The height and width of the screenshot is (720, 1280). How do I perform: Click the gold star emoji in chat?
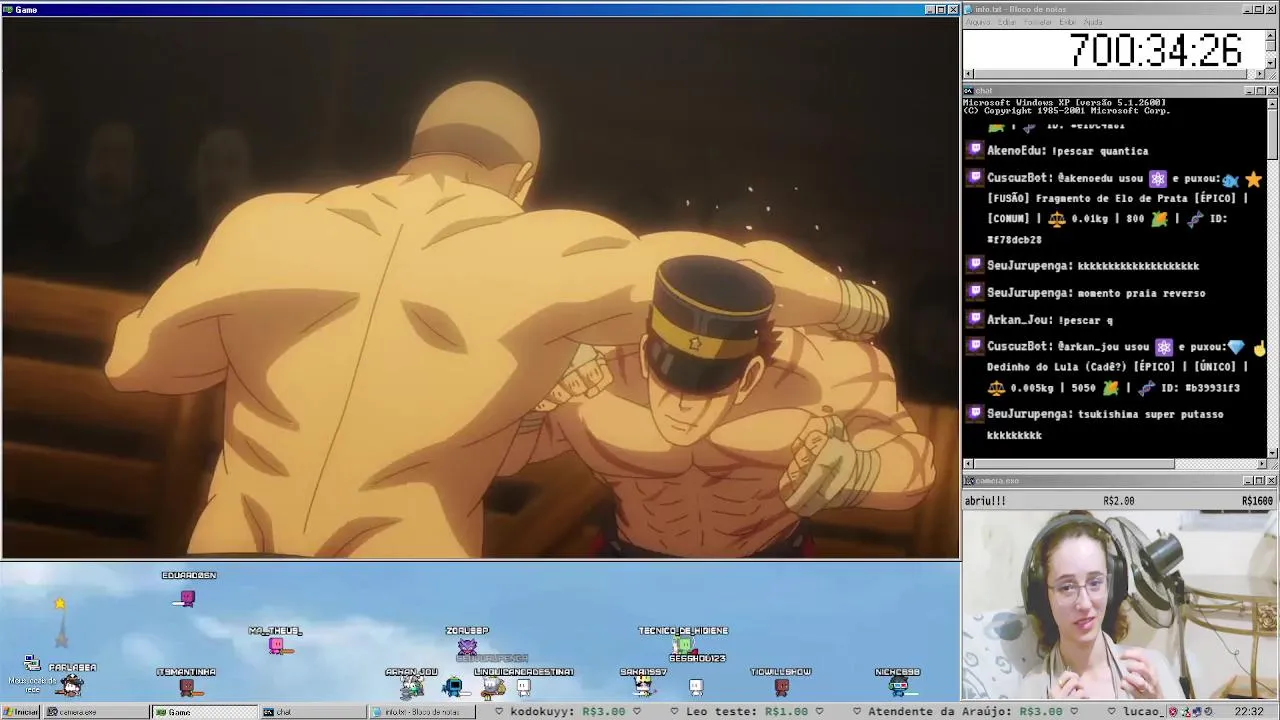click(x=1253, y=179)
